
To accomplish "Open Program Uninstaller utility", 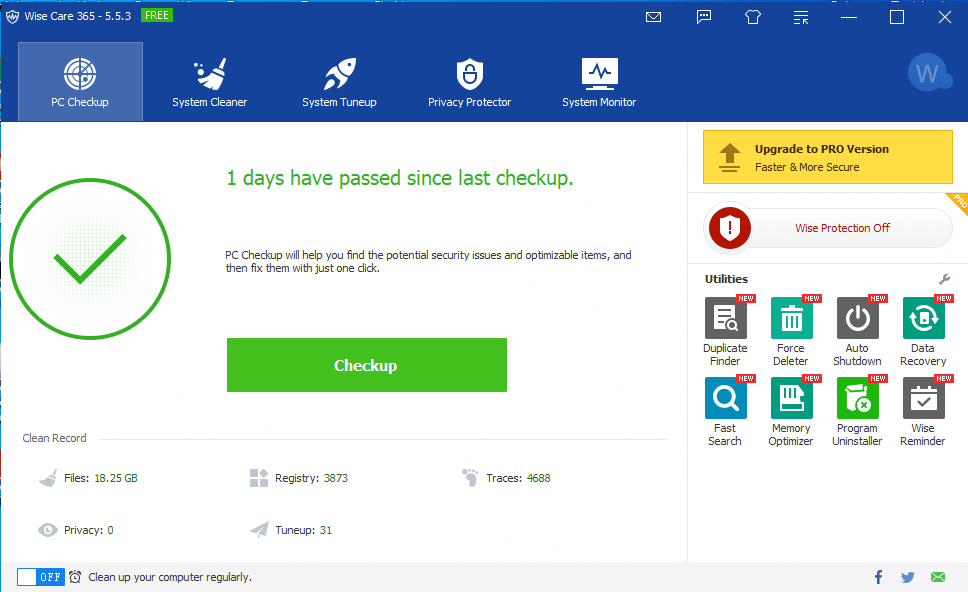I will coord(857,412).
